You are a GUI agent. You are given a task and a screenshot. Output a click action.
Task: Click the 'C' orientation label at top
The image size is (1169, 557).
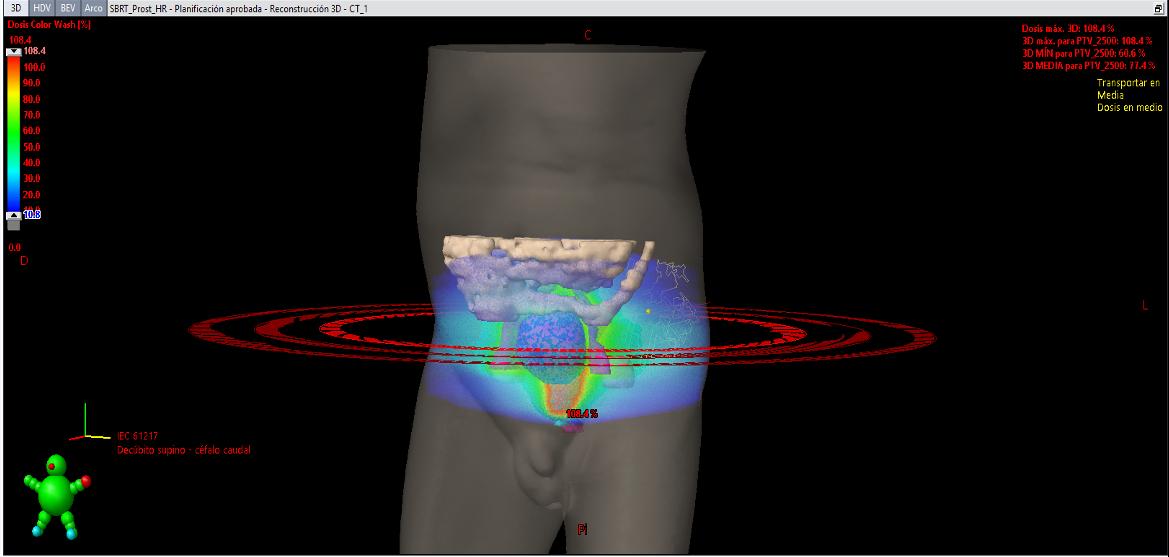tap(587, 35)
